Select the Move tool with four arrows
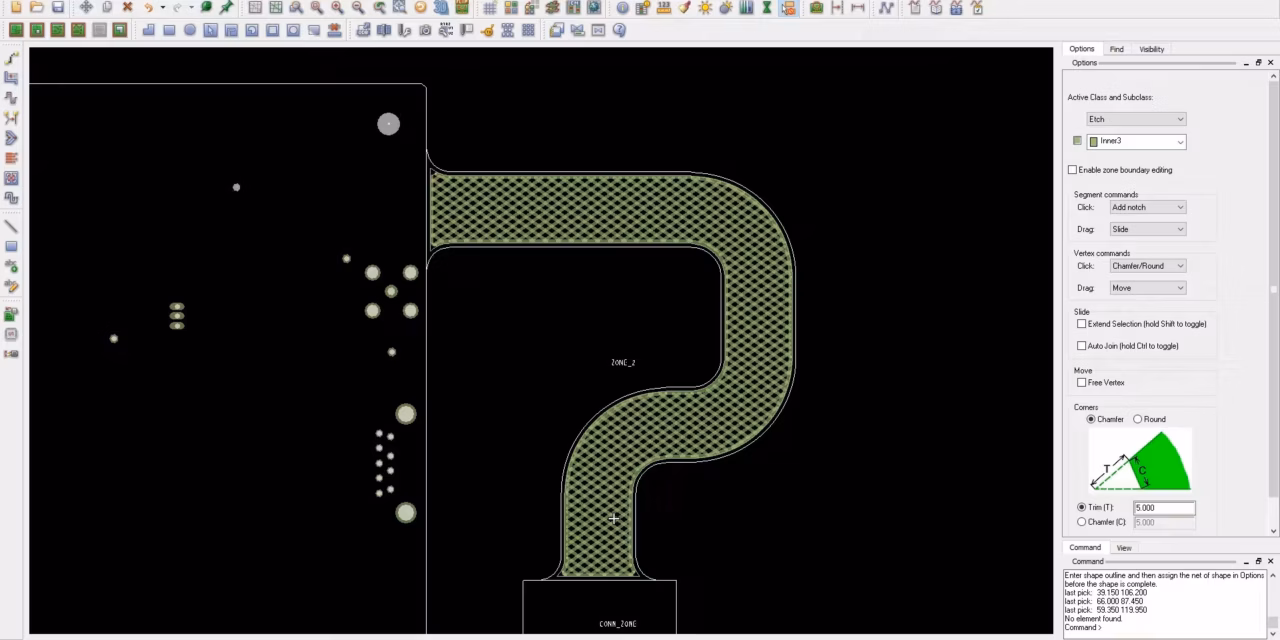This screenshot has width=1280, height=640. pos(86,7)
